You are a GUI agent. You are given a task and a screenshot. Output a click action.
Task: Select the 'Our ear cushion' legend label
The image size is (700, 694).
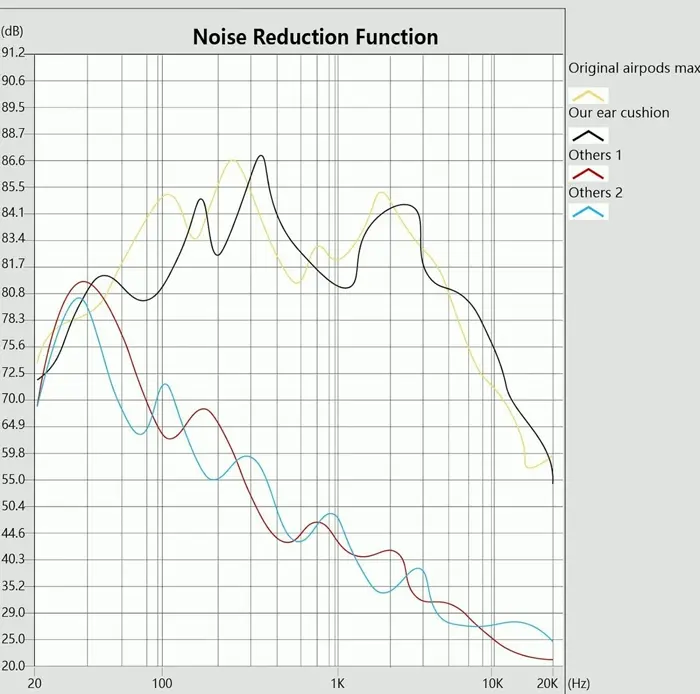tap(618, 113)
